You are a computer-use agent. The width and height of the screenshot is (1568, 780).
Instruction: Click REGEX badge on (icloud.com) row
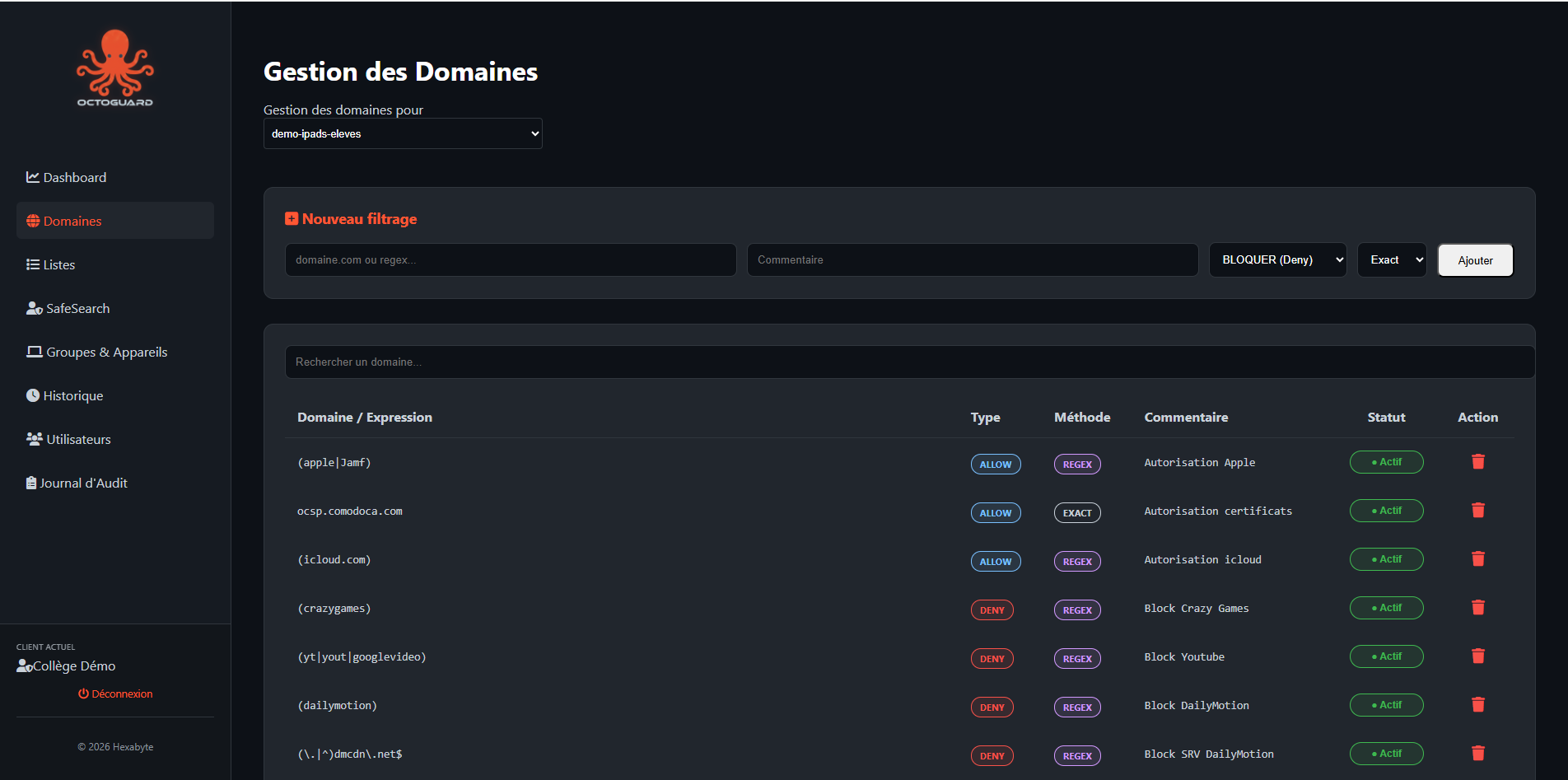tap(1077, 562)
